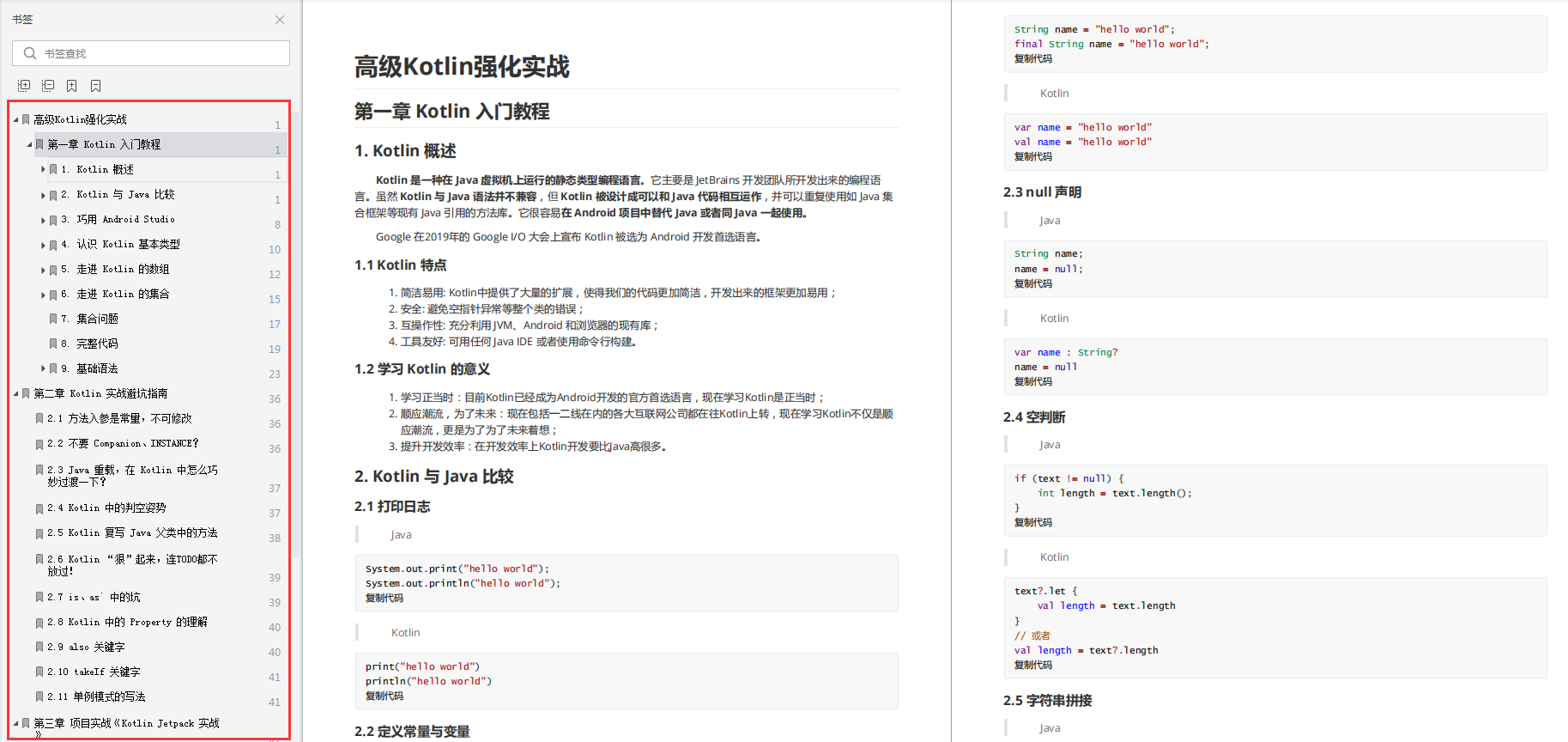Screen dimensions: 1568x742
Task: Open bookmark 2.1 方法入参是常量
Action: [119, 418]
